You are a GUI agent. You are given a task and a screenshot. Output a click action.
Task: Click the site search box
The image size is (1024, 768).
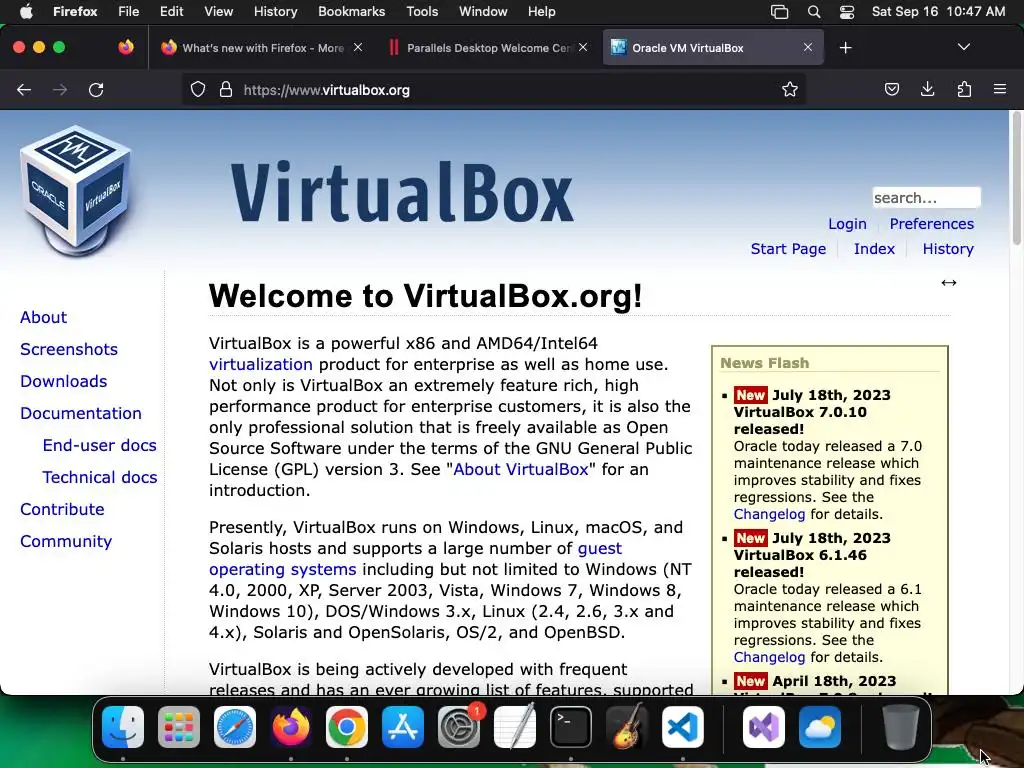pyautogui.click(x=926, y=197)
